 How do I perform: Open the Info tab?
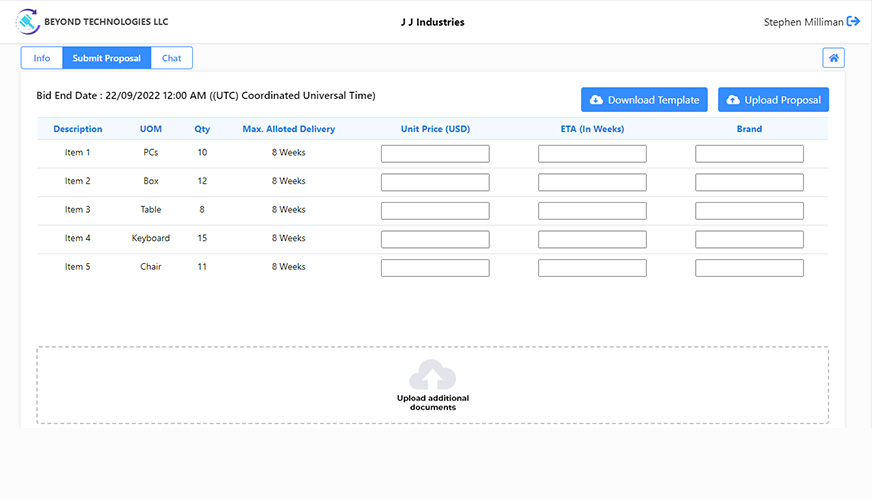click(x=42, y=58)
